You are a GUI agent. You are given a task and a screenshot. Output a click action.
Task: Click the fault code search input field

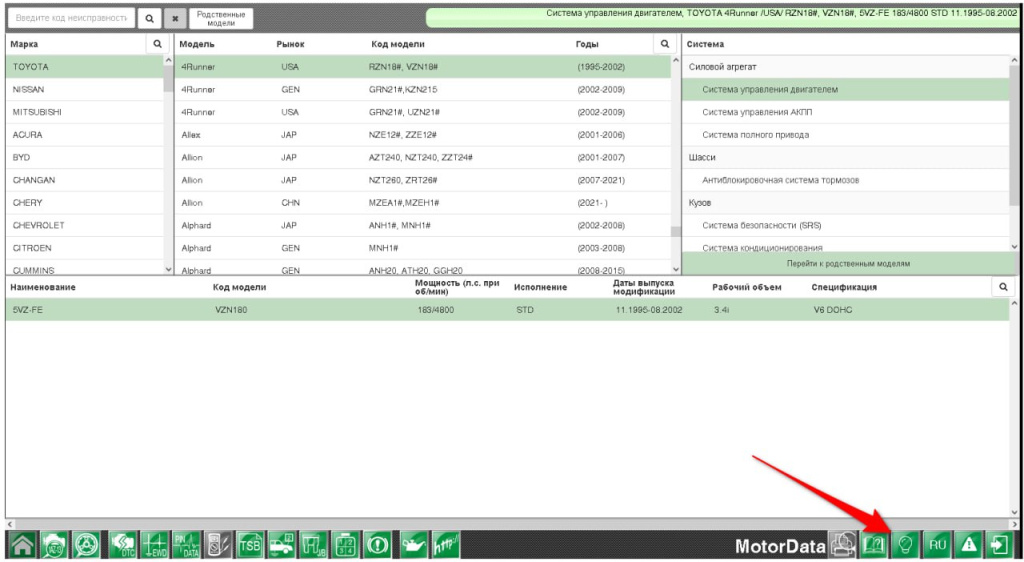(x=72, y=18)
